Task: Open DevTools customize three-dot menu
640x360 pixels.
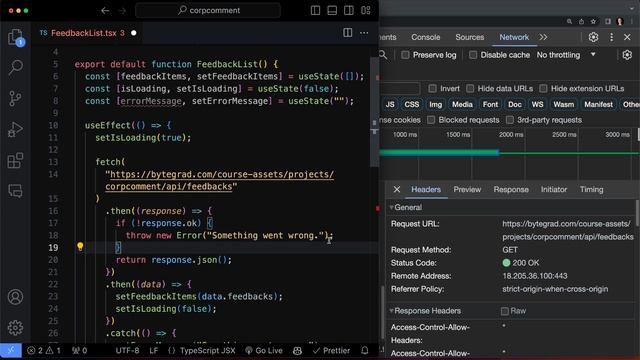Action: coord(611,37)
